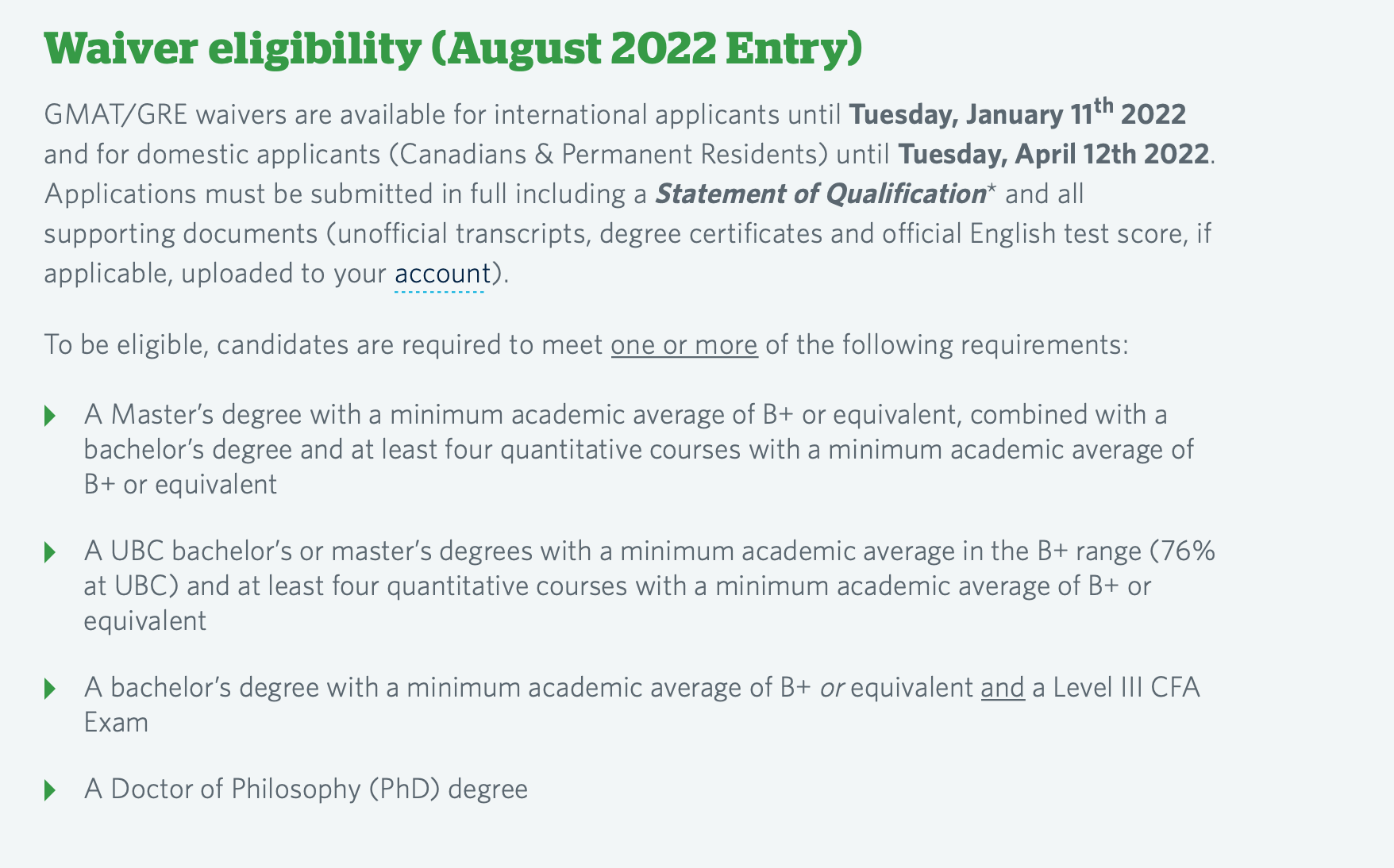1394x868 pixels.
Task: Click the bold Tuesday, January 11th 2022 date
Action: tap(1018, 113)
